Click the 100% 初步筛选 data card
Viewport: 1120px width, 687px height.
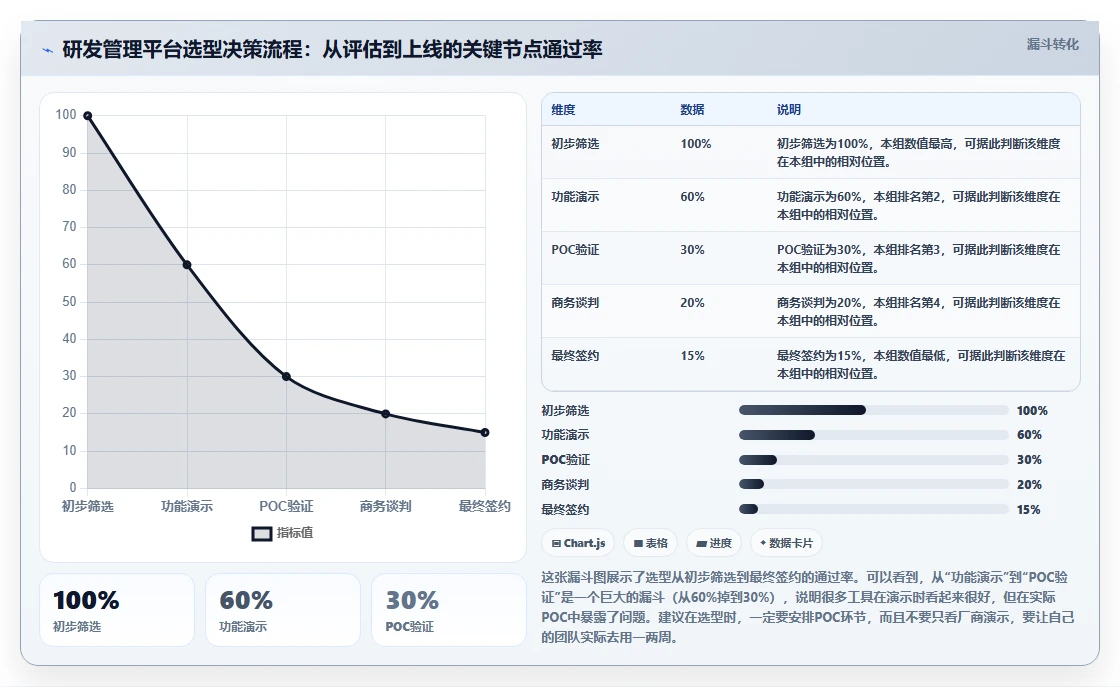click(116, 610)
